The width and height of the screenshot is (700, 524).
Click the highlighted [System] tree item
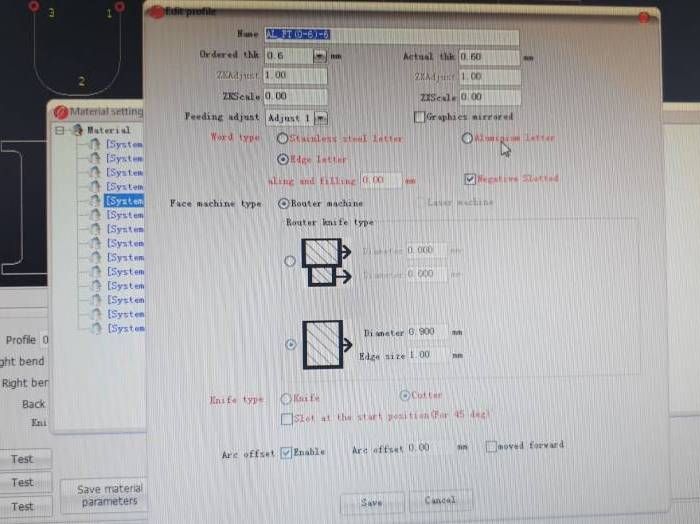124,201
